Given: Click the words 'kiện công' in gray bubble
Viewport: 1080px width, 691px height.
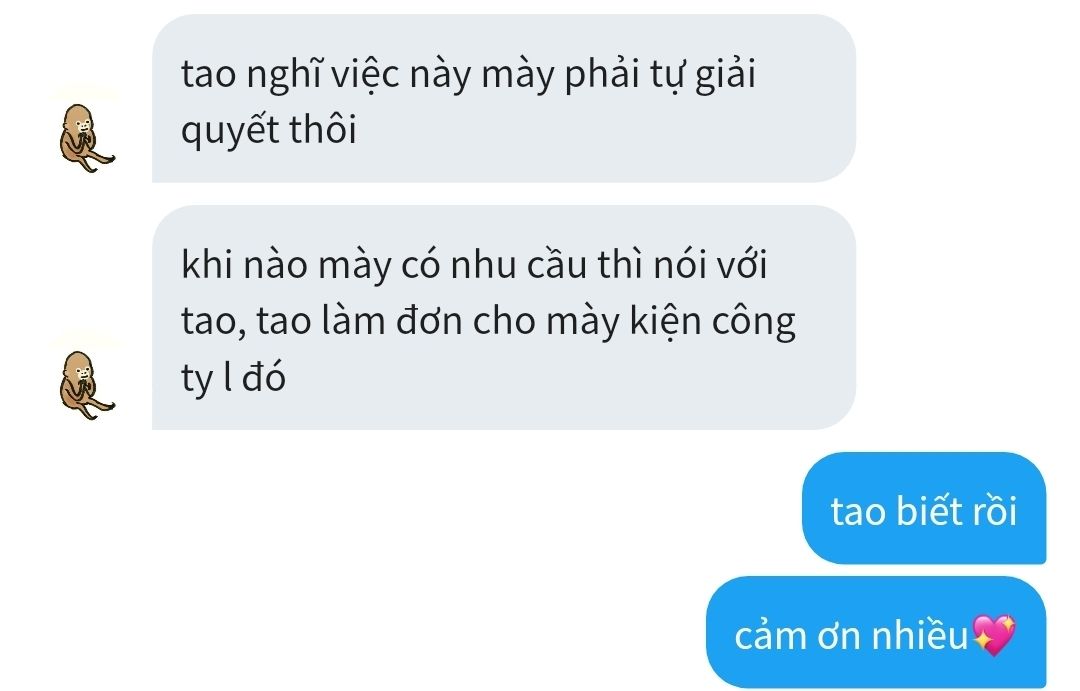Looking at the screenshot, I should (713, 322).
